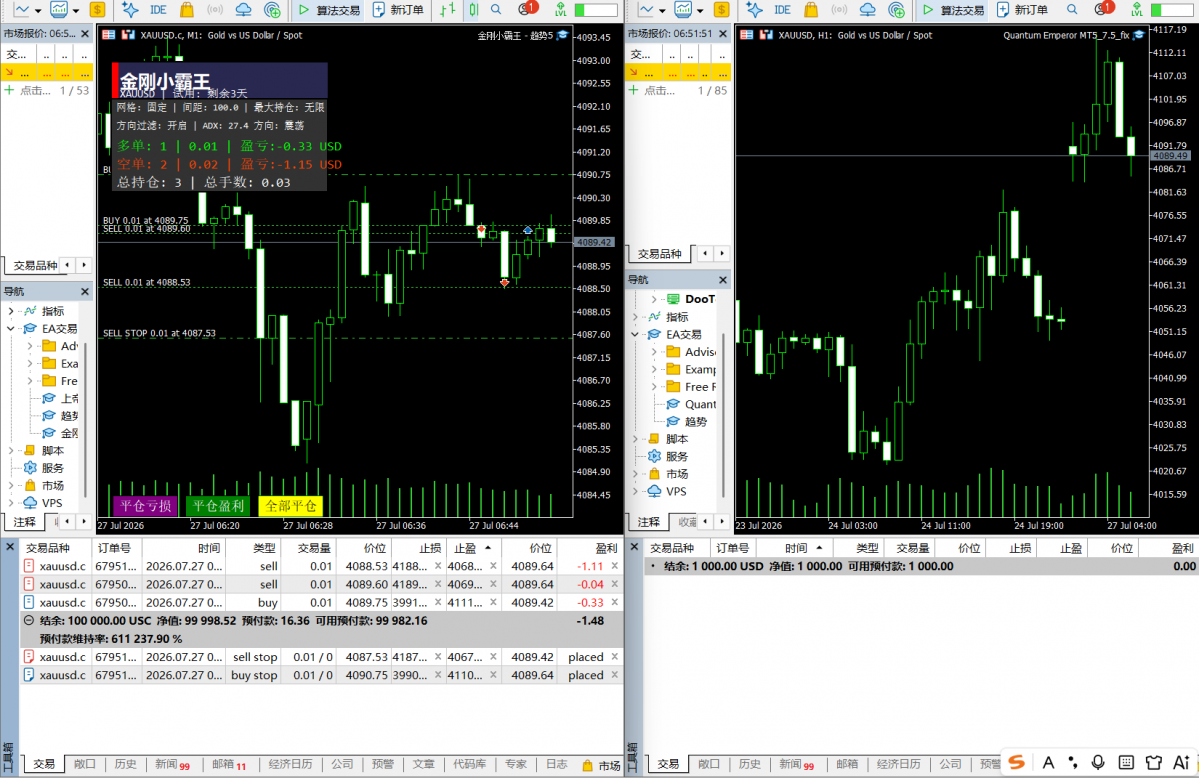Toggle 算法交易 in the left terminal
Screen dimensions: 1199x778
coord(329,10)
